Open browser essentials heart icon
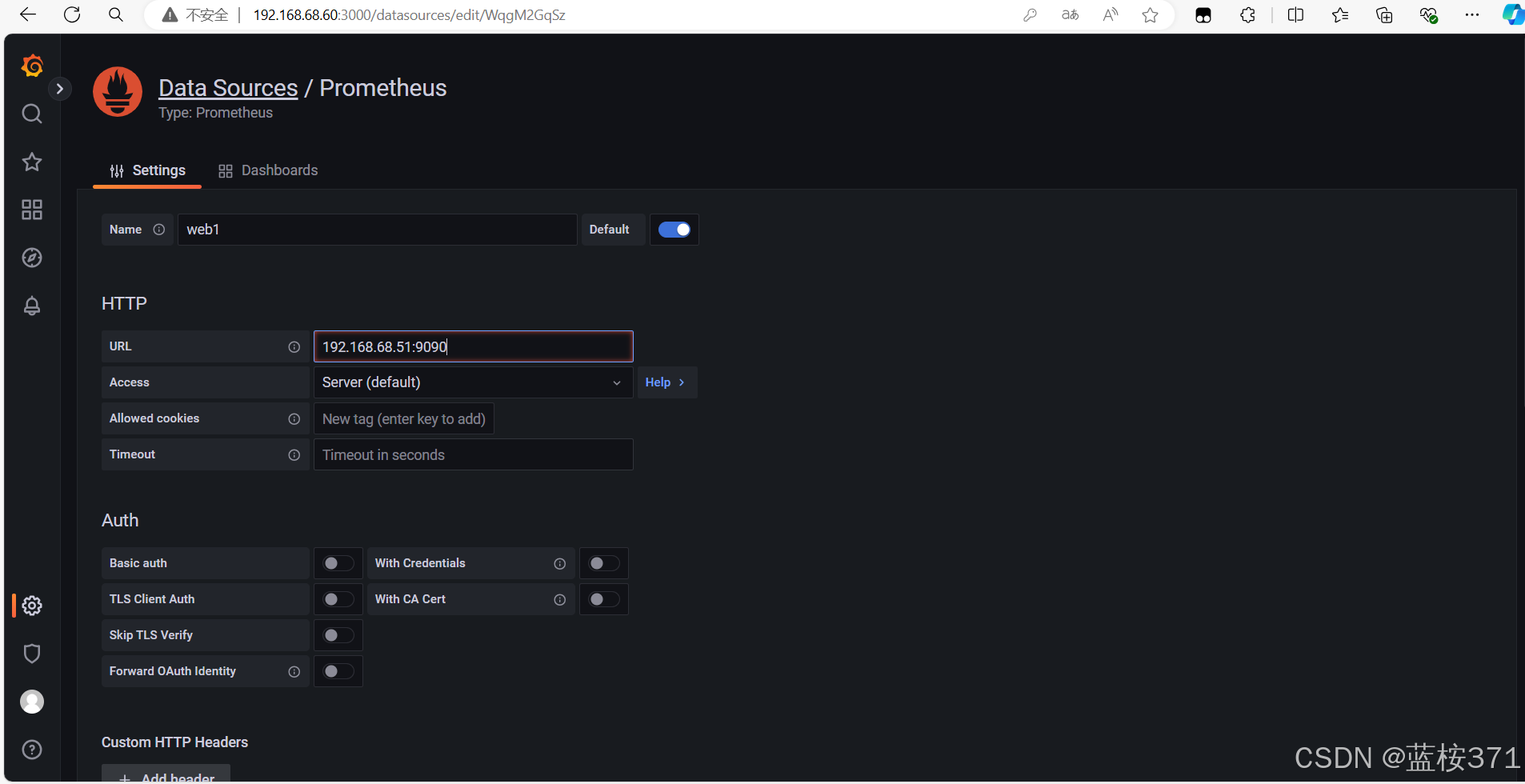Image resolution: width=1525 pixels, height=784 pixels. click(x=1428, y=15)
